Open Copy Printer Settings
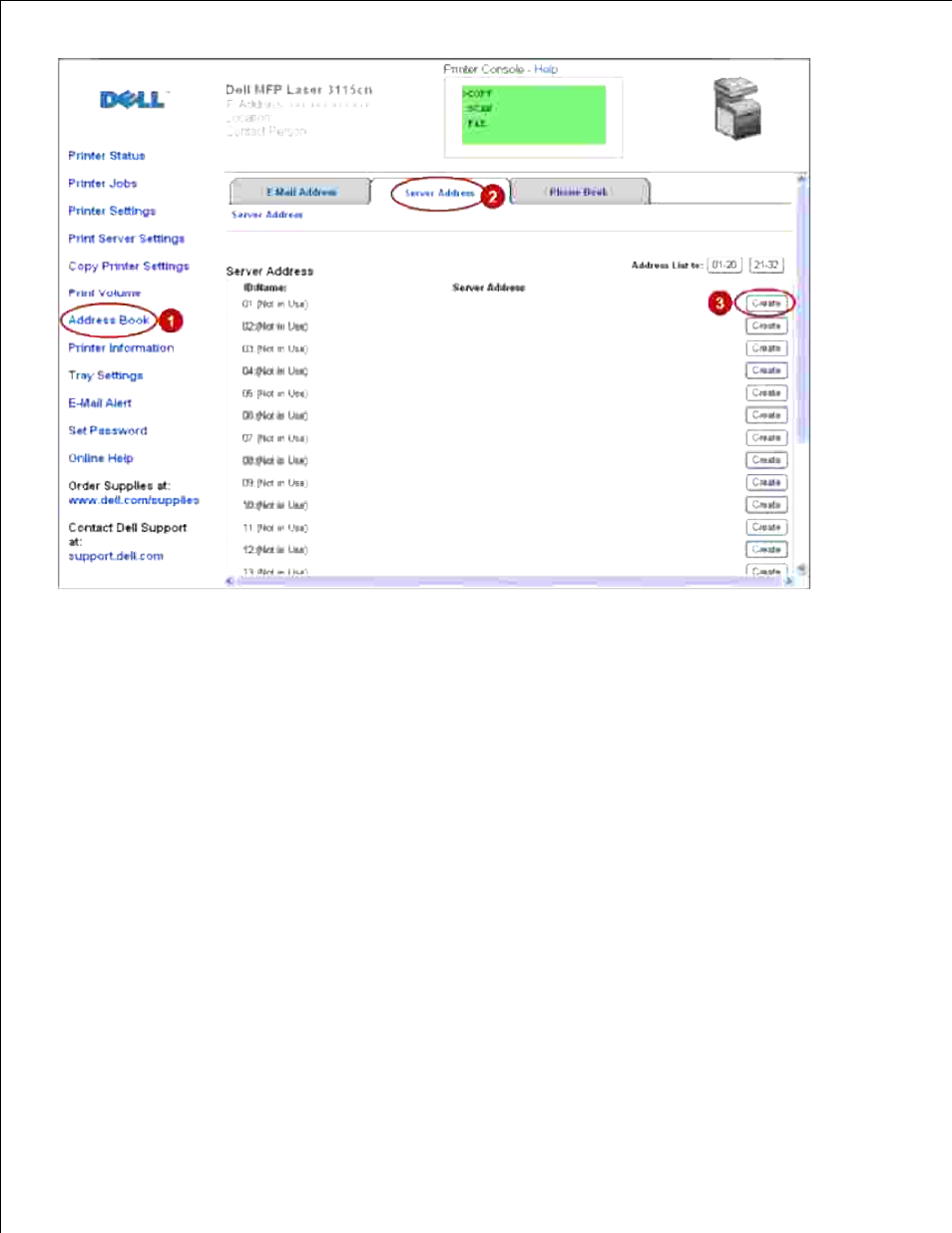Viewport: 952px width, 1233px height. [129, 267]
